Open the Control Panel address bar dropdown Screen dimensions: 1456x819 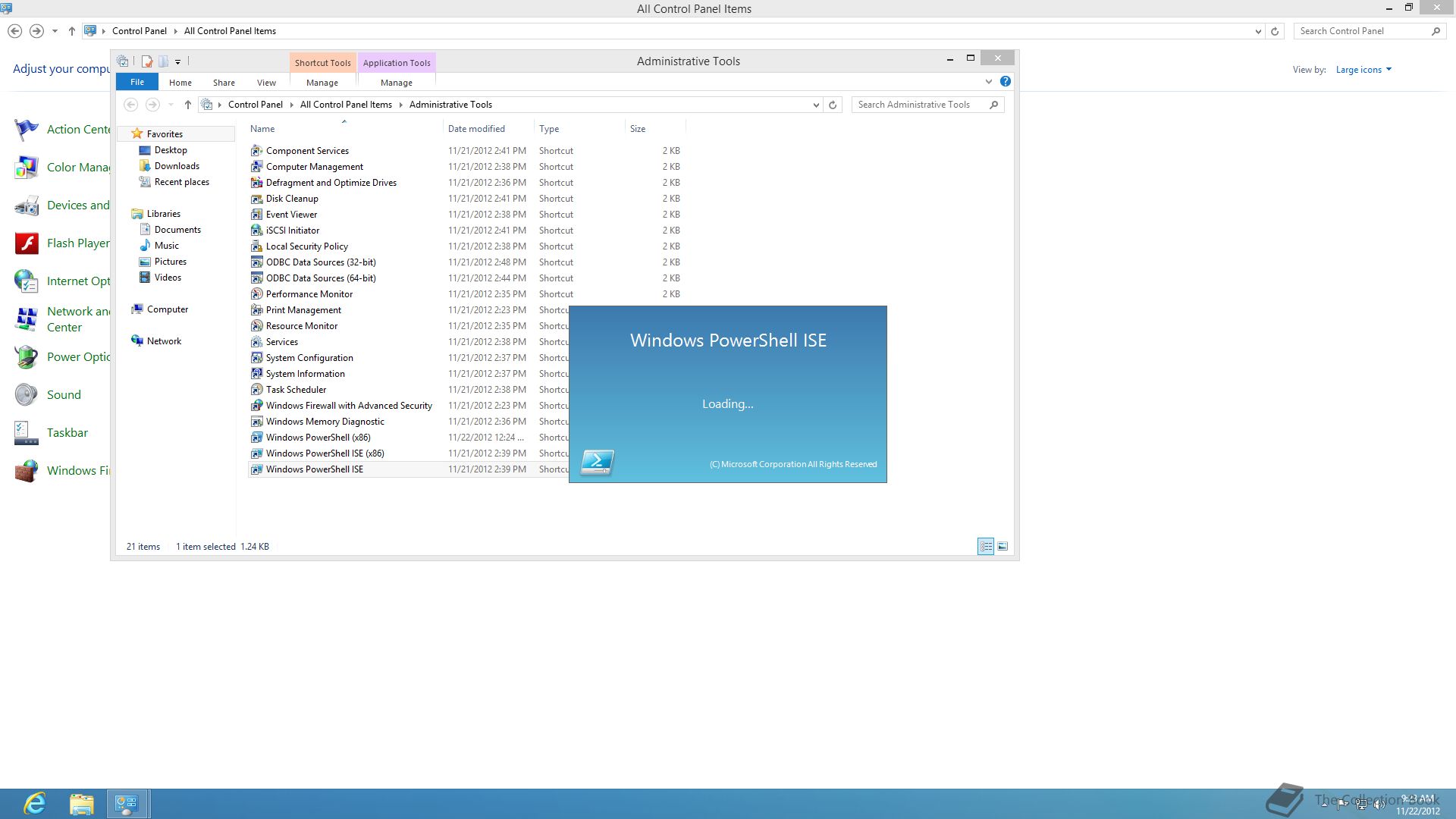pyautogui.click(x=1258, y=31)
